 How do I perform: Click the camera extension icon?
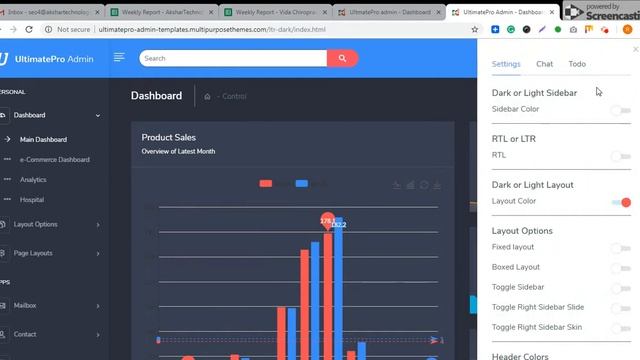coord(573,29)
